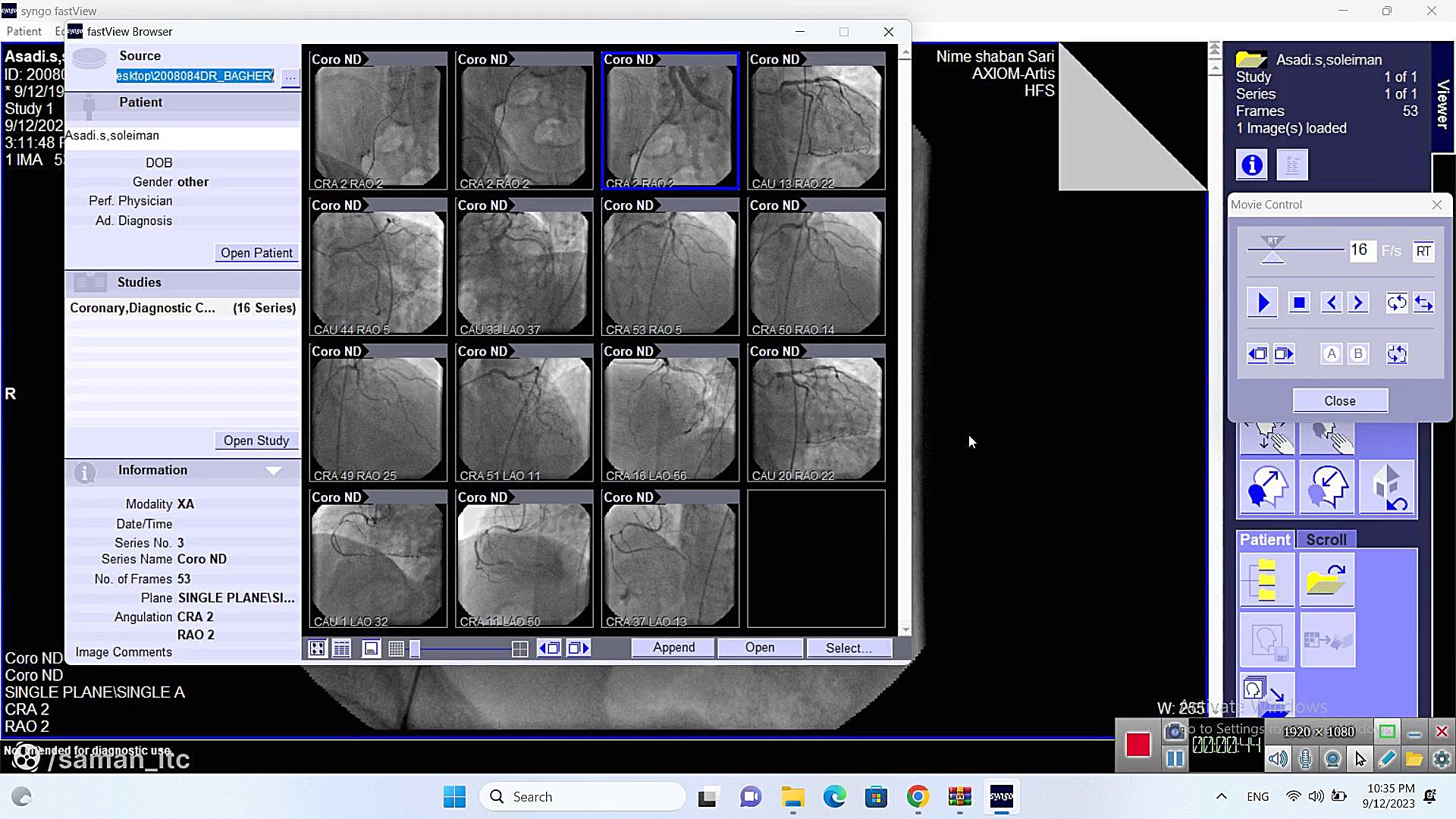Go to next page of thumbnails icon
This screenshot has height=819, width=1456.
579,648
